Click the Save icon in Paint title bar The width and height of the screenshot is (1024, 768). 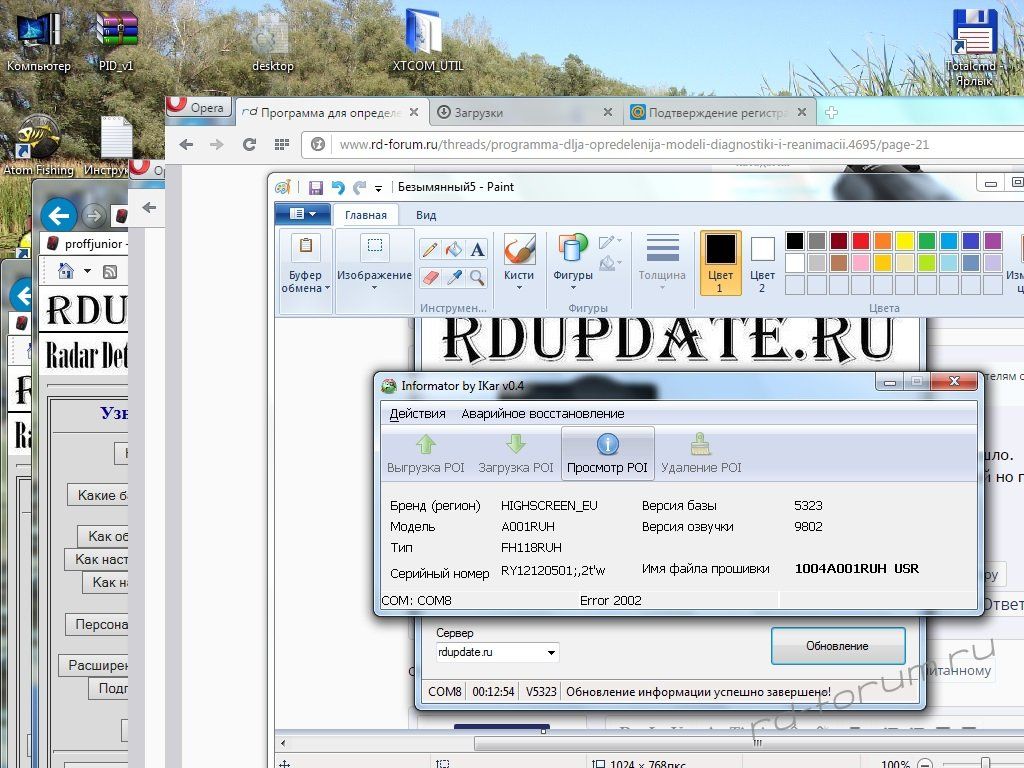316,187
